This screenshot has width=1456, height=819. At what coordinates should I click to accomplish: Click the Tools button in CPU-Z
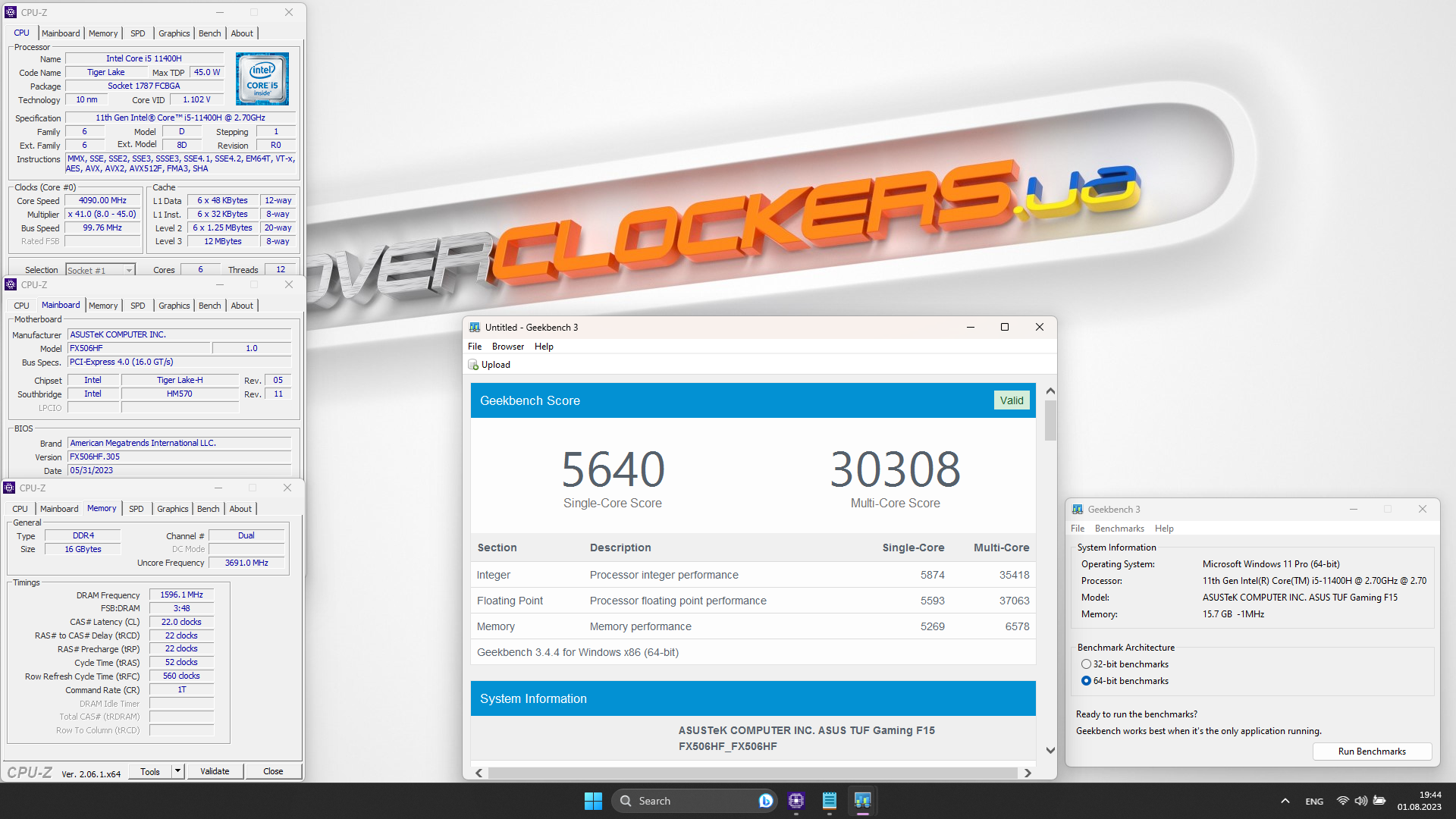150,771
